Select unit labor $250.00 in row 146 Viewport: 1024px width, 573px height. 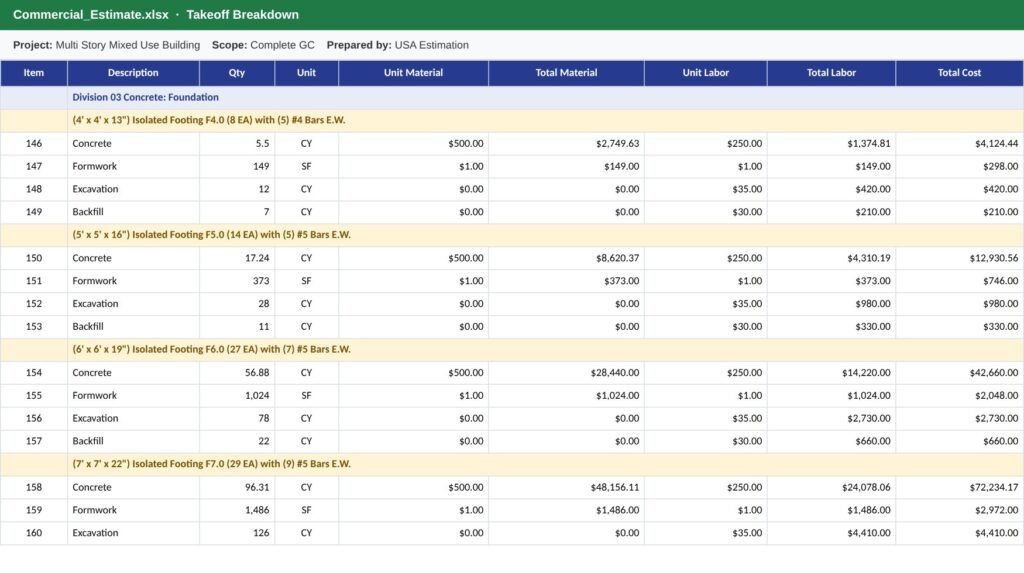pyautogui.click(x=705, y=144)
